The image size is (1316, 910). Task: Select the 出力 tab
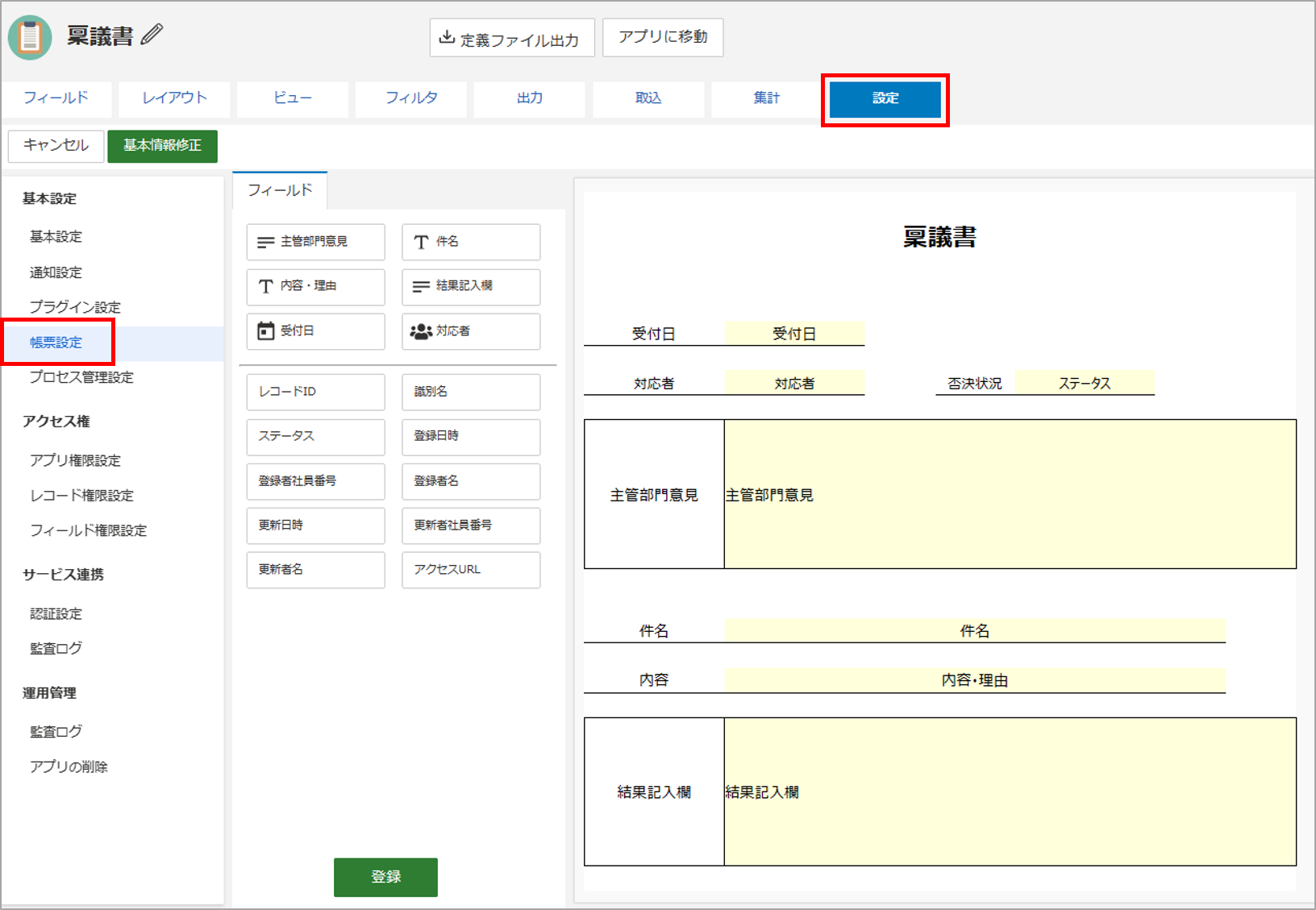pyautogui.click(x=530, y=98)
